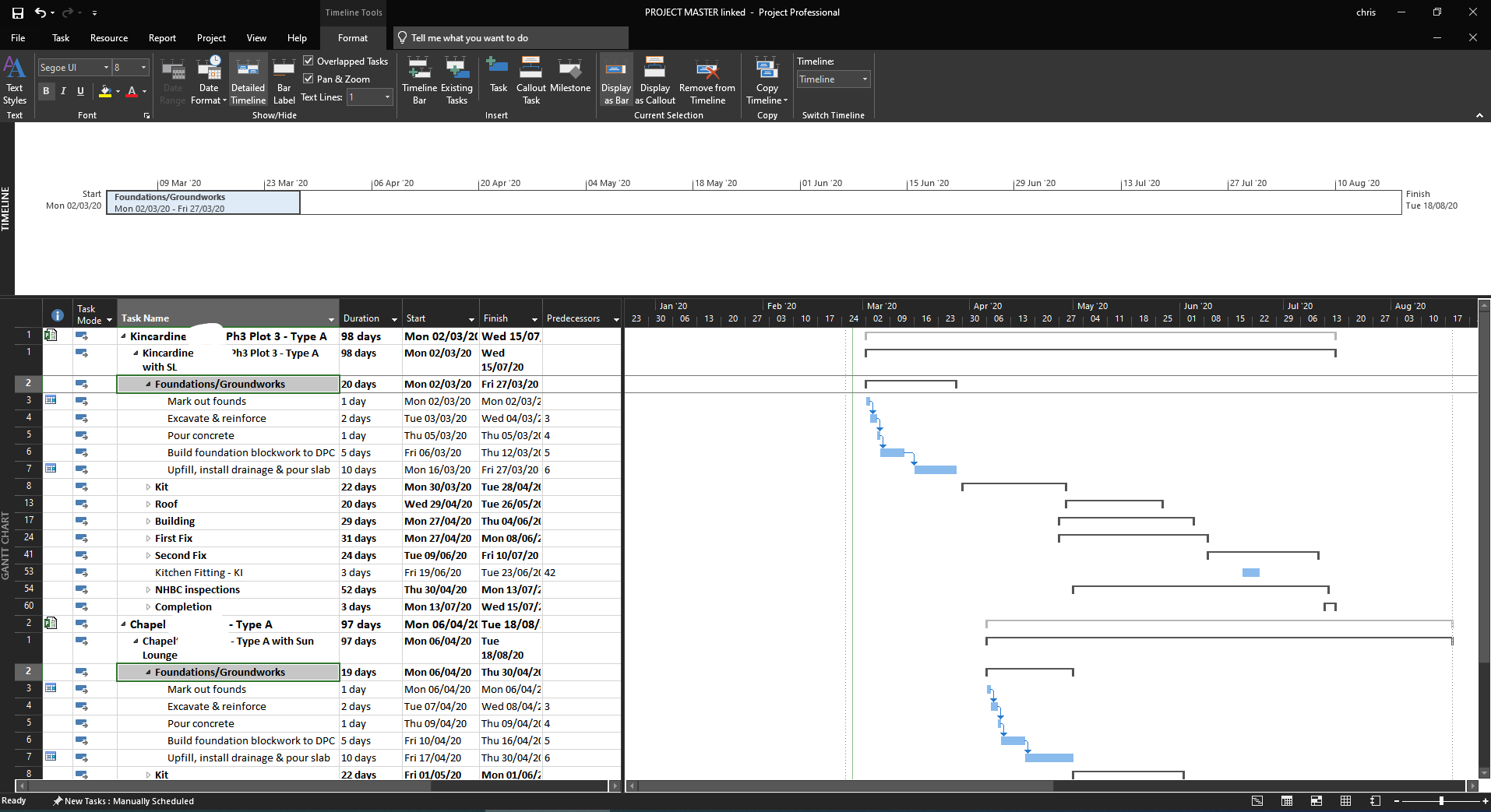Insert a Timeline Bar

click(x=419, y=81)
